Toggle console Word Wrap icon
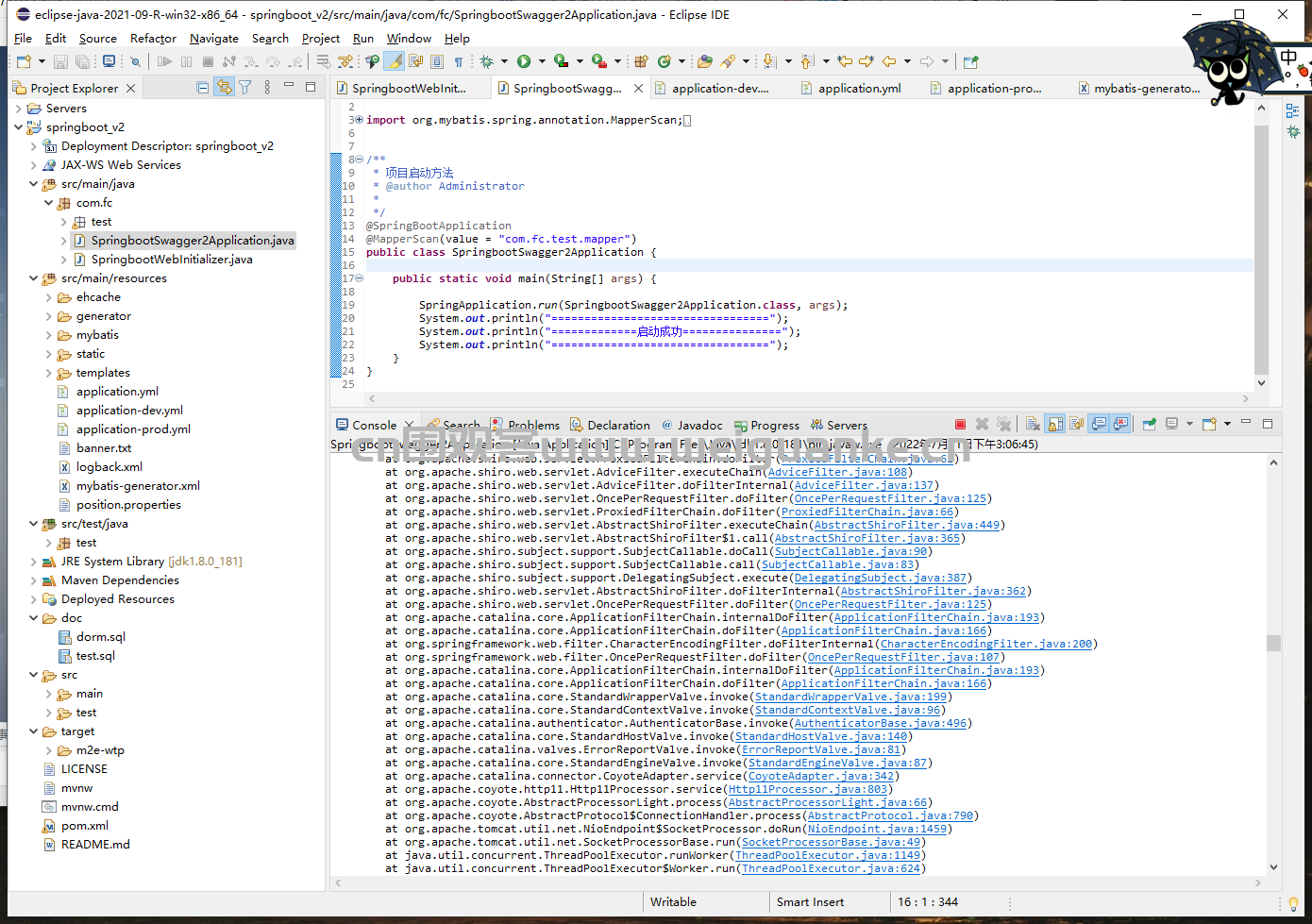The width and height of the screenshot is (1312, 924). point(1077,425)
